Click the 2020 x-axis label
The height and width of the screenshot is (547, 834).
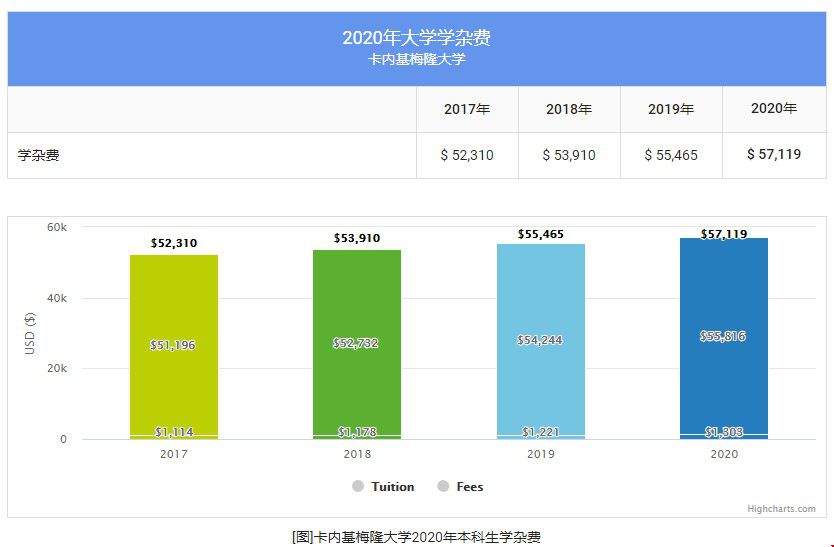click(x=724, y=454)
